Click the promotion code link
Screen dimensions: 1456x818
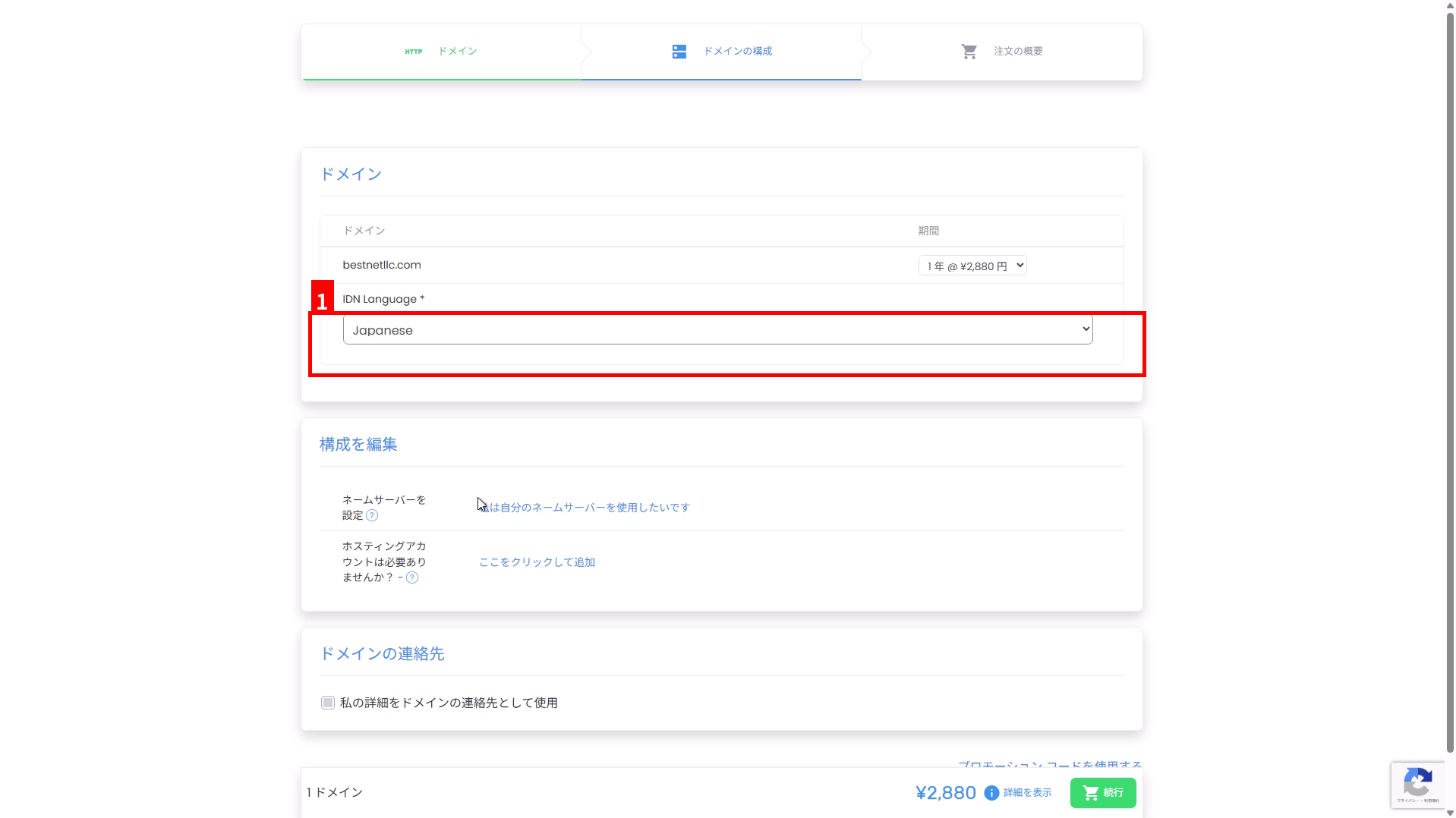point(1049,764)
